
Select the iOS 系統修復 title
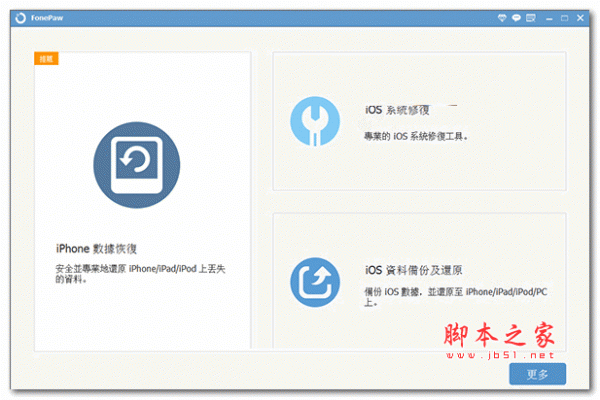point(397,110)
